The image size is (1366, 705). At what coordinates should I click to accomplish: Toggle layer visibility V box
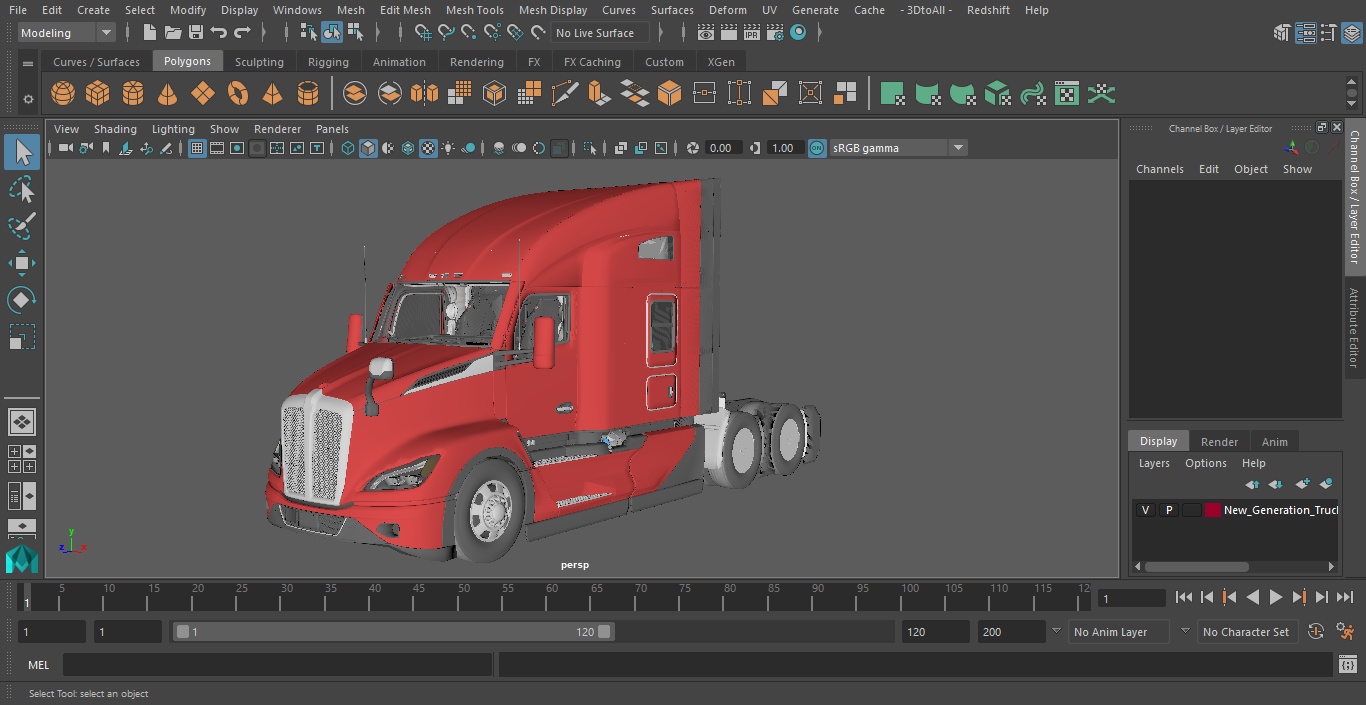tap(1145, 510)
